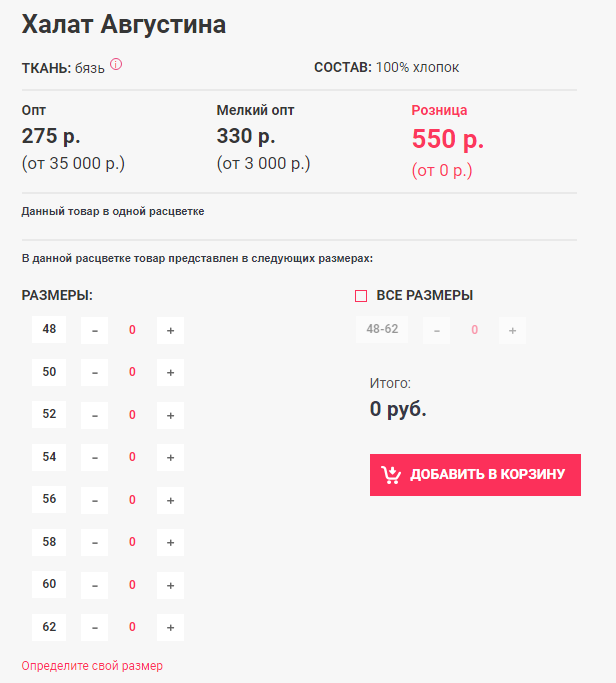This screenshot has width=616, height=683.
Task: Increase quantity for size 48
Action: pos(170,330)
